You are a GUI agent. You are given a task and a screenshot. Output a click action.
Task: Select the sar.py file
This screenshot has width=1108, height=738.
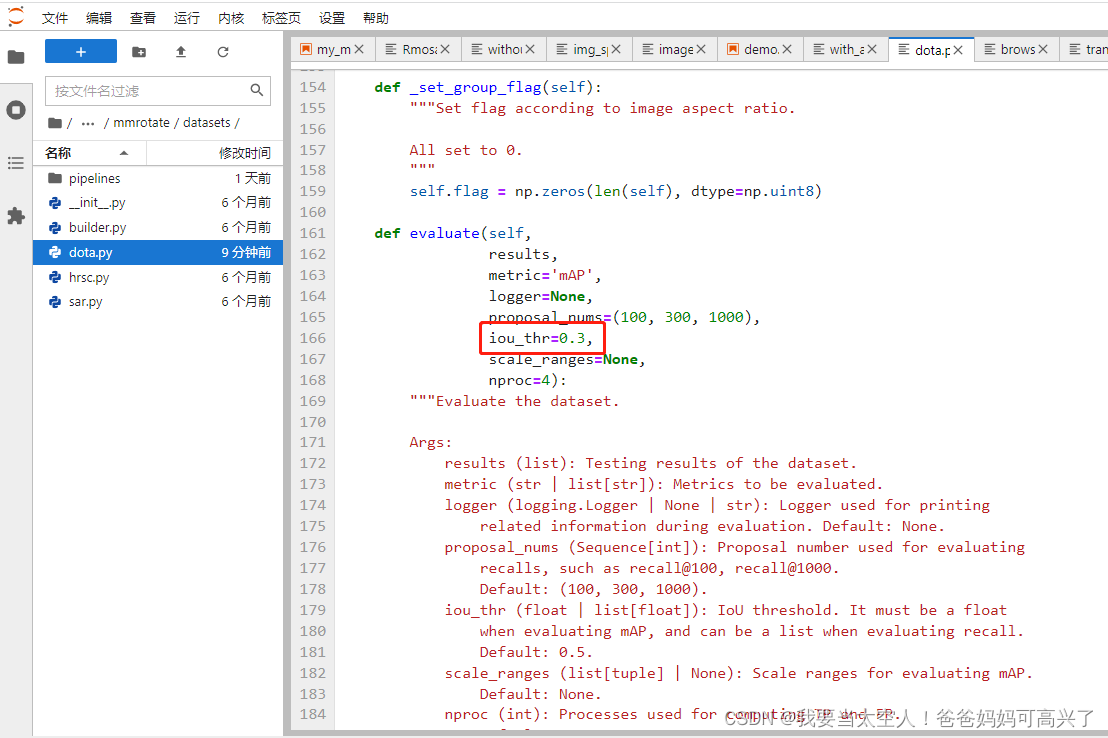coord(158,302)
